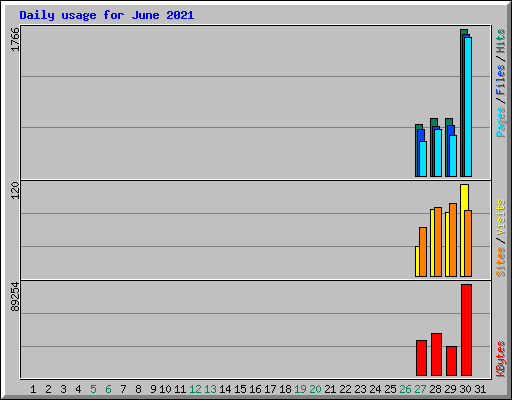Click day label 15 on the x-axis
Screen dimensions: 512x400
pos(240,389)
